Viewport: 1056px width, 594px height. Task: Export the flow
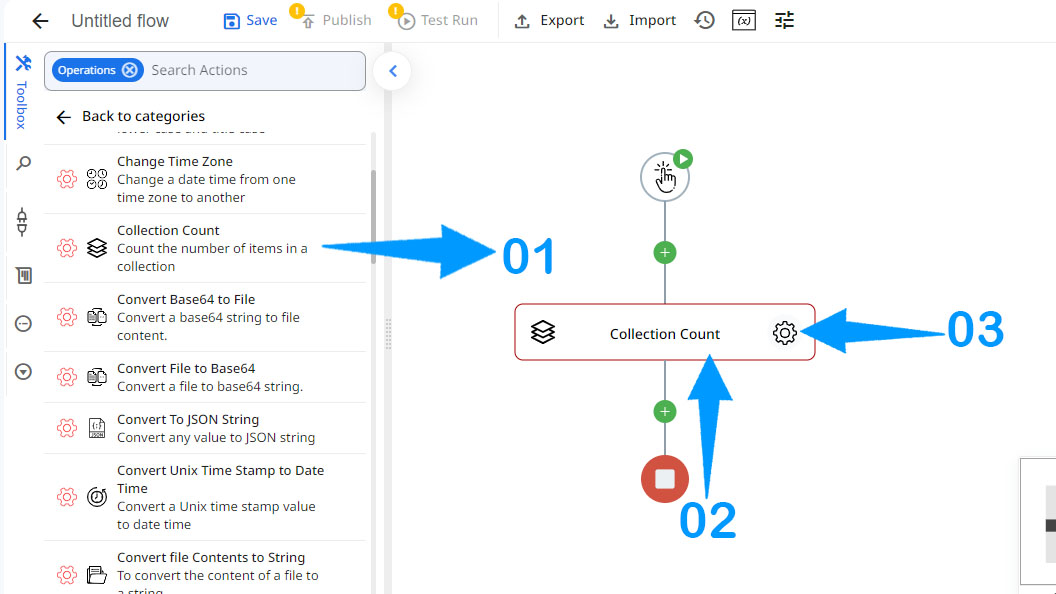(x=549, y=21)
